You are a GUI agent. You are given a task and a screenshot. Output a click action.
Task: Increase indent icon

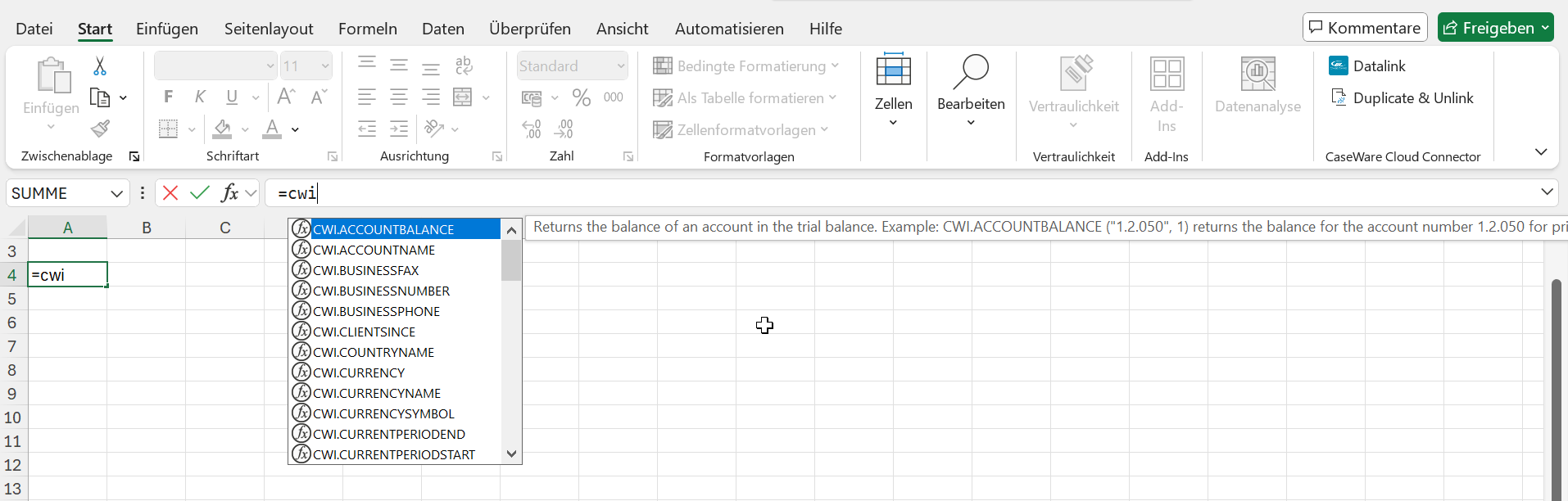399,129
